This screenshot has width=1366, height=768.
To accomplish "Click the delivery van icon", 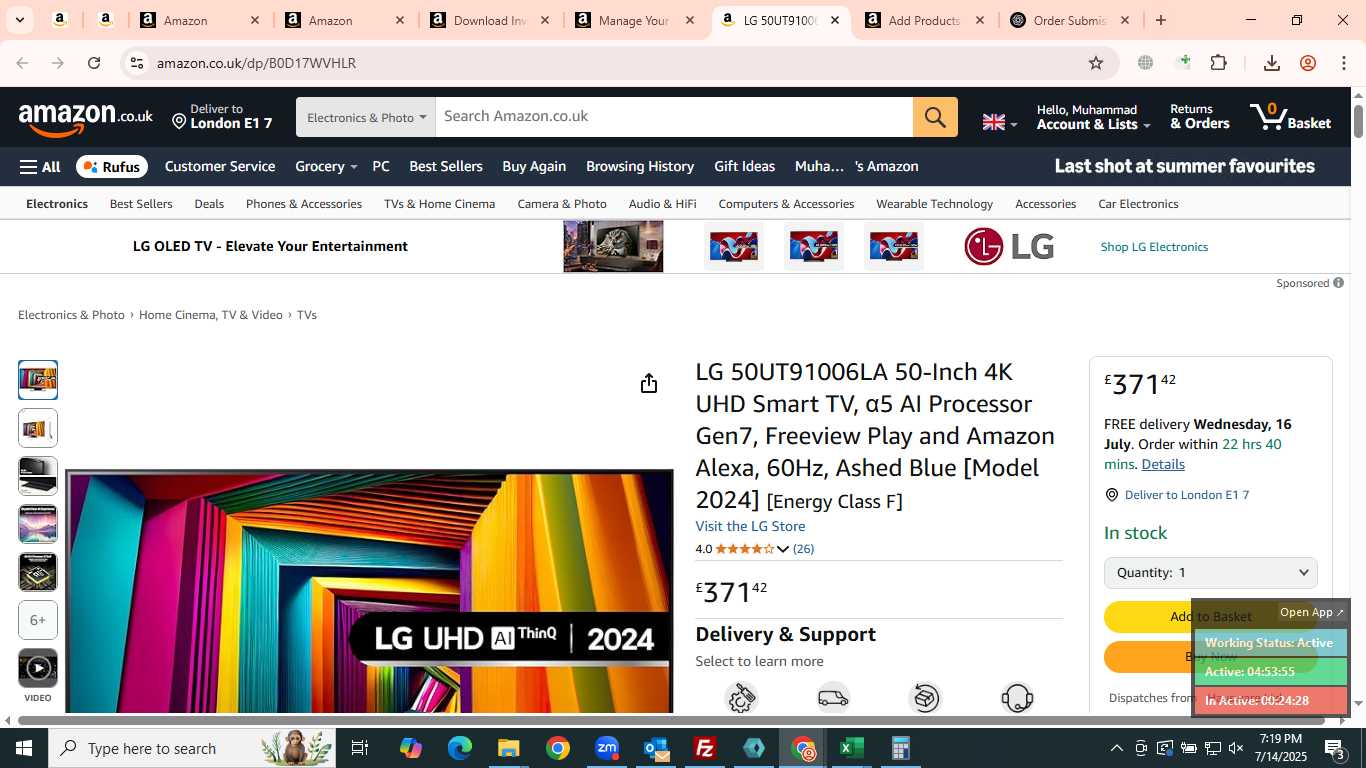I will [833, 697].
